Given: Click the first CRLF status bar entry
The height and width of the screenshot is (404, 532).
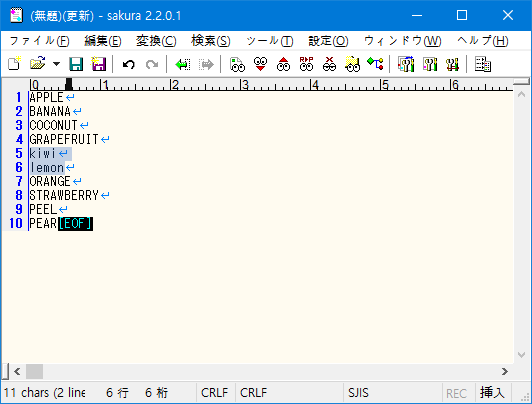Looking at the screenshot, I should pos(214,393).
